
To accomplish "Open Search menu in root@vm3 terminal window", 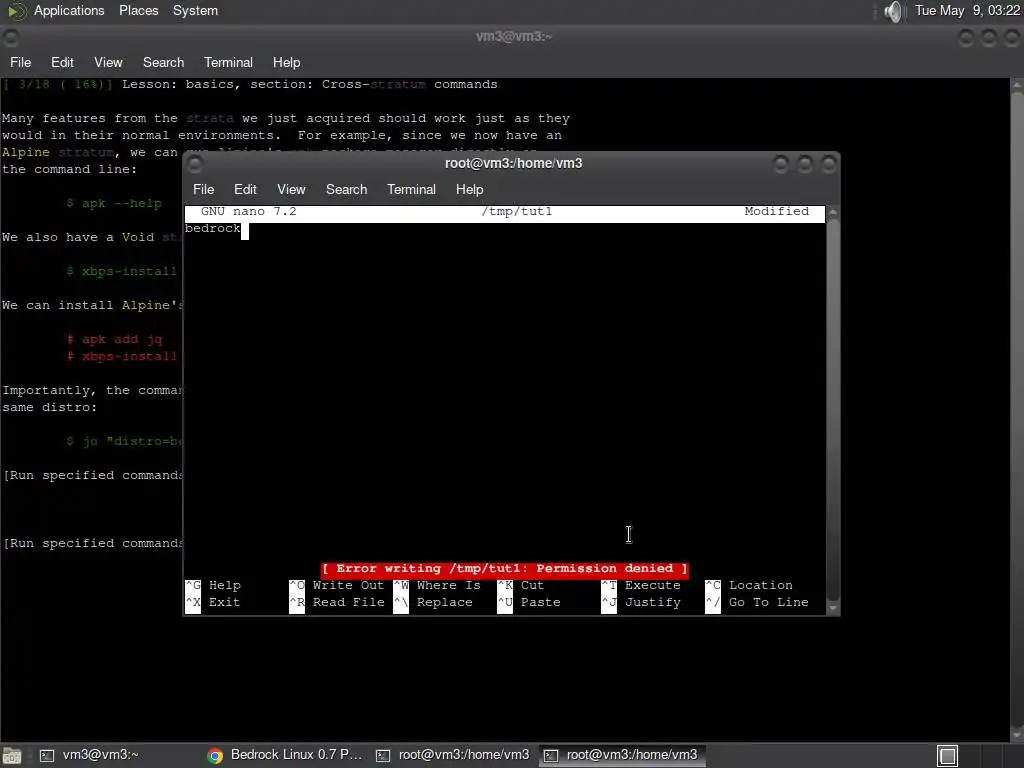I will tap(346, 189).
